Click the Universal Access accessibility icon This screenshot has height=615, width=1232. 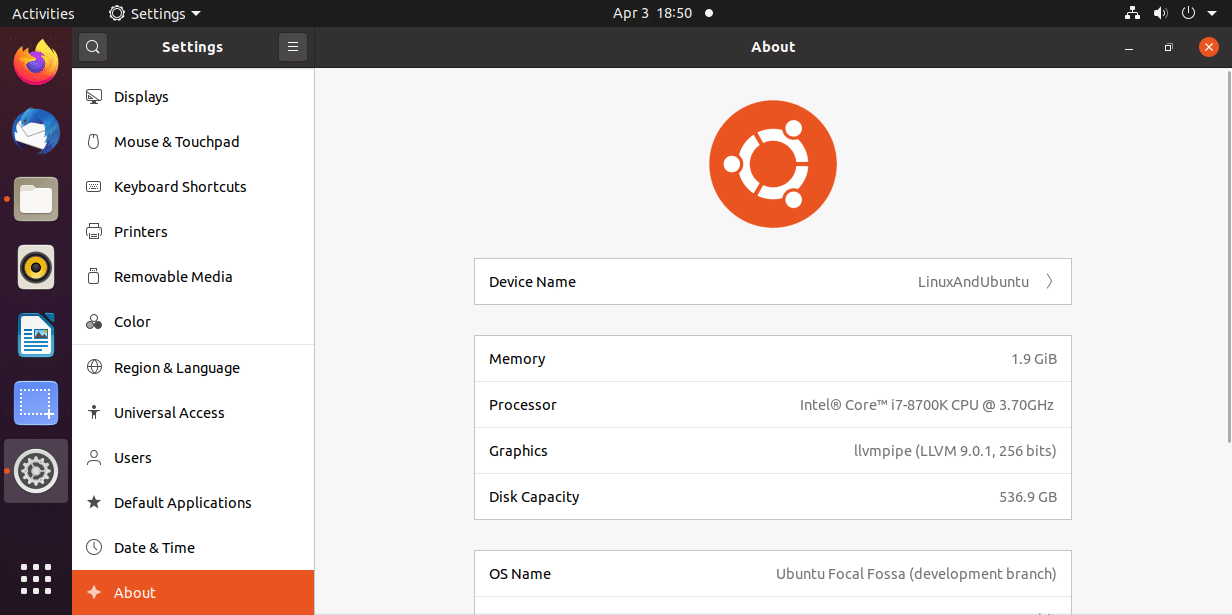93,412
